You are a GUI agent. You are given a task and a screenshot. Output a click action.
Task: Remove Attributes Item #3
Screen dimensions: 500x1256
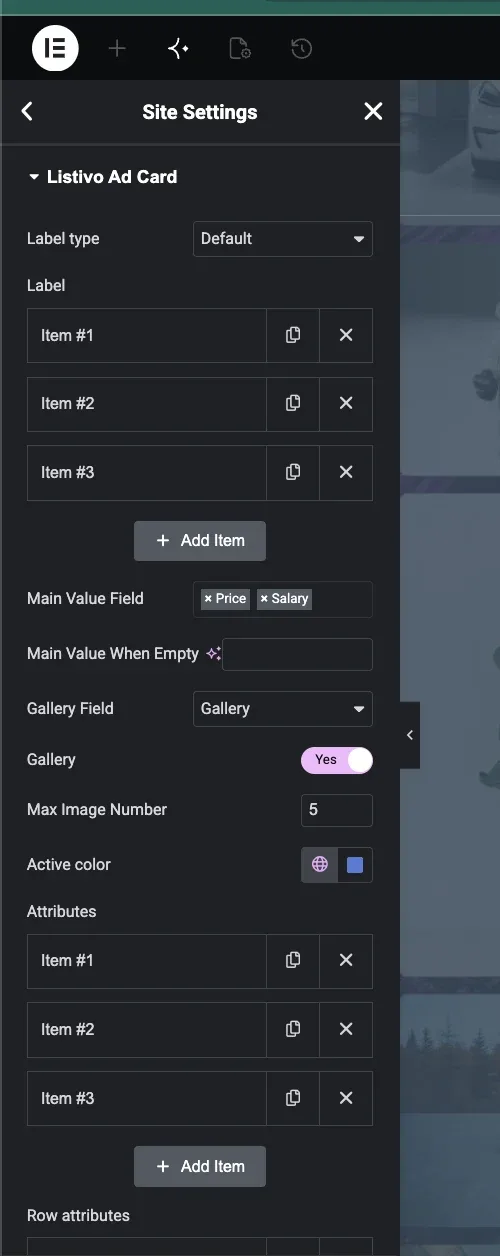click(x=346, y=1098)
